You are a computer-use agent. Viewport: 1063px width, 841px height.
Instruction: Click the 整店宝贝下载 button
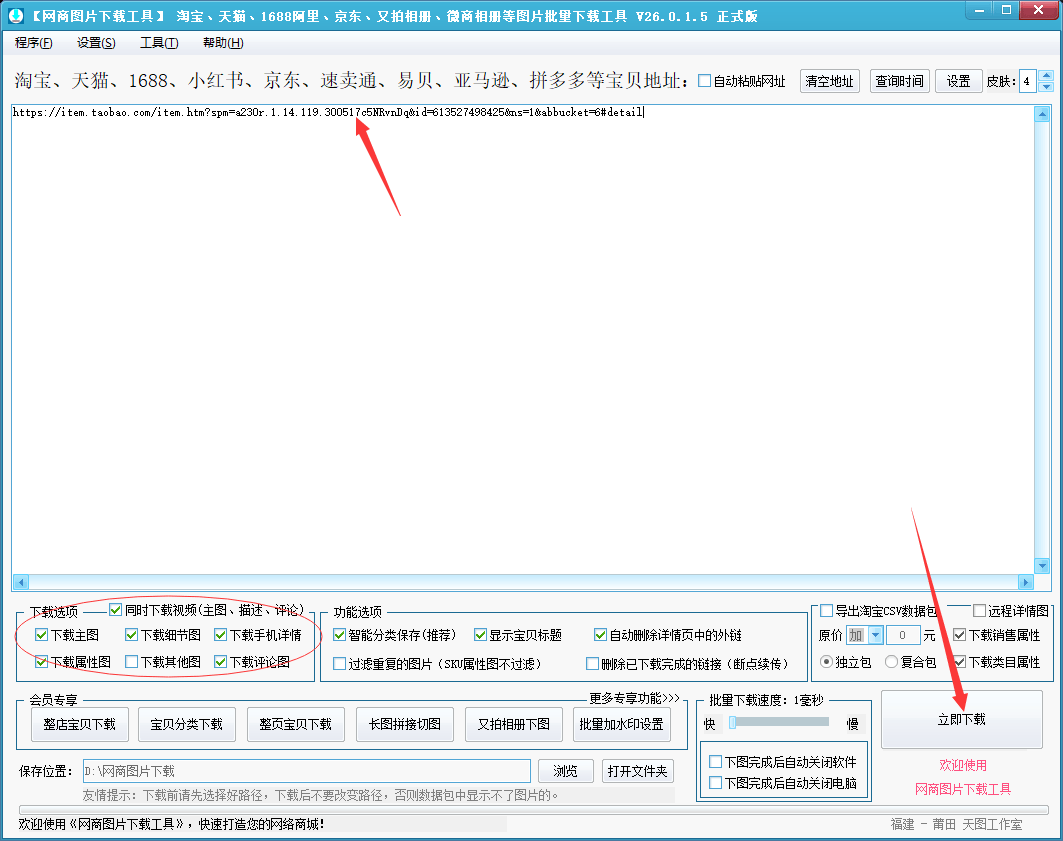(80, 724)
